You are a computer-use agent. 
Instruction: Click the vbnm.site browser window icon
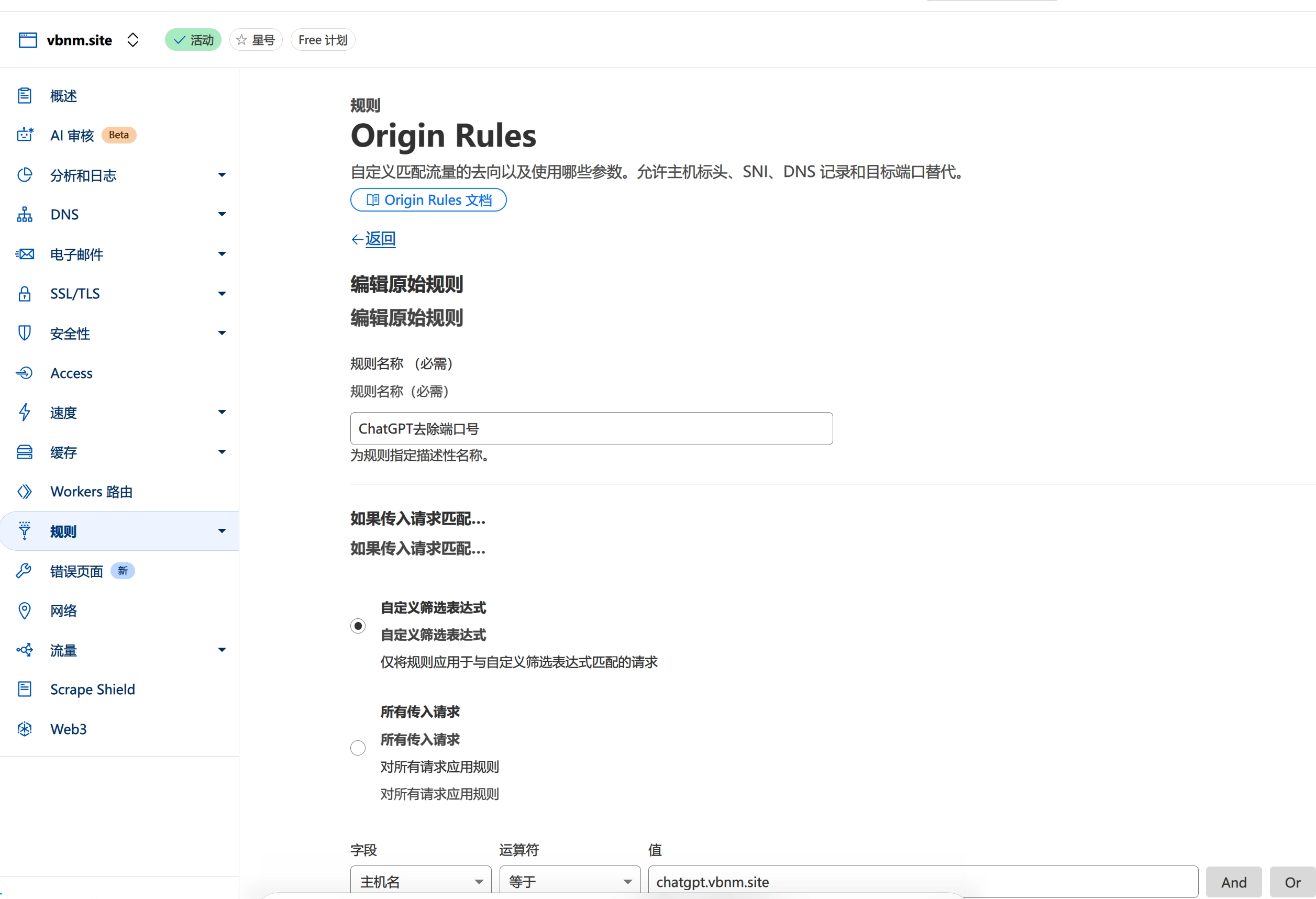click(28, 40)
